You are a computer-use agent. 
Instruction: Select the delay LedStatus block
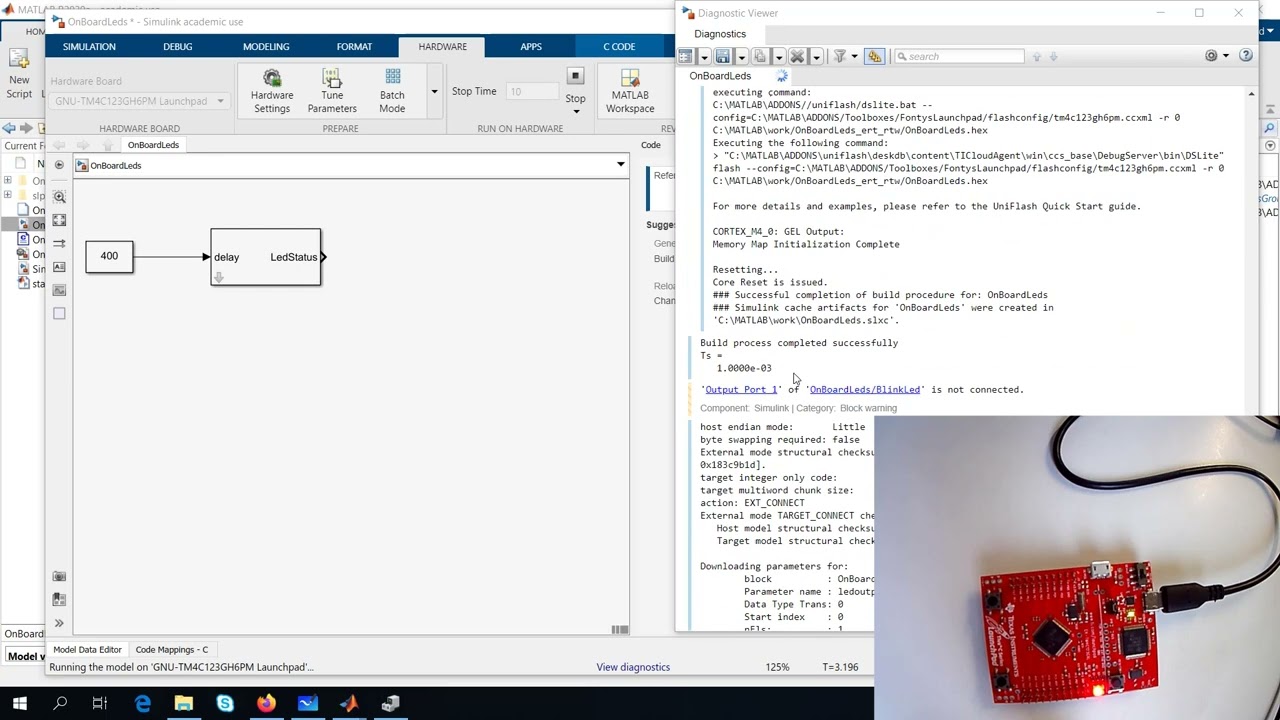tap(266, 257)
